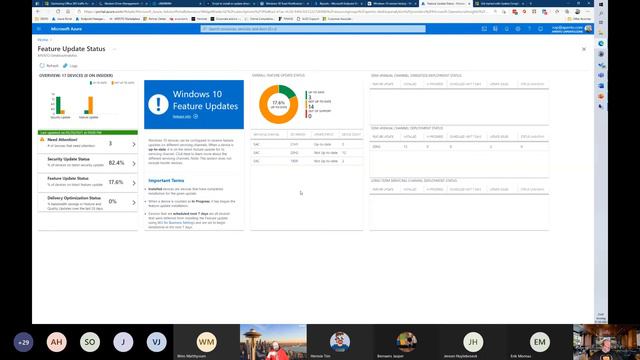Image resolution: width=640 pixels, height=360 pixels.
Task: Select participant EM video tile
Action: point(540,342)
